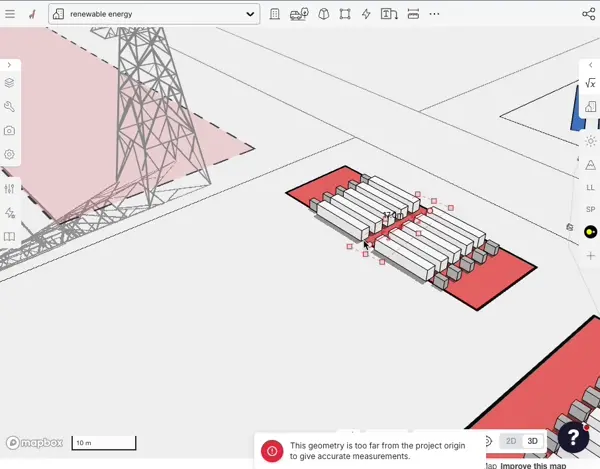Select the text annotation tool

pyautogui.click(x=389, y=14)
